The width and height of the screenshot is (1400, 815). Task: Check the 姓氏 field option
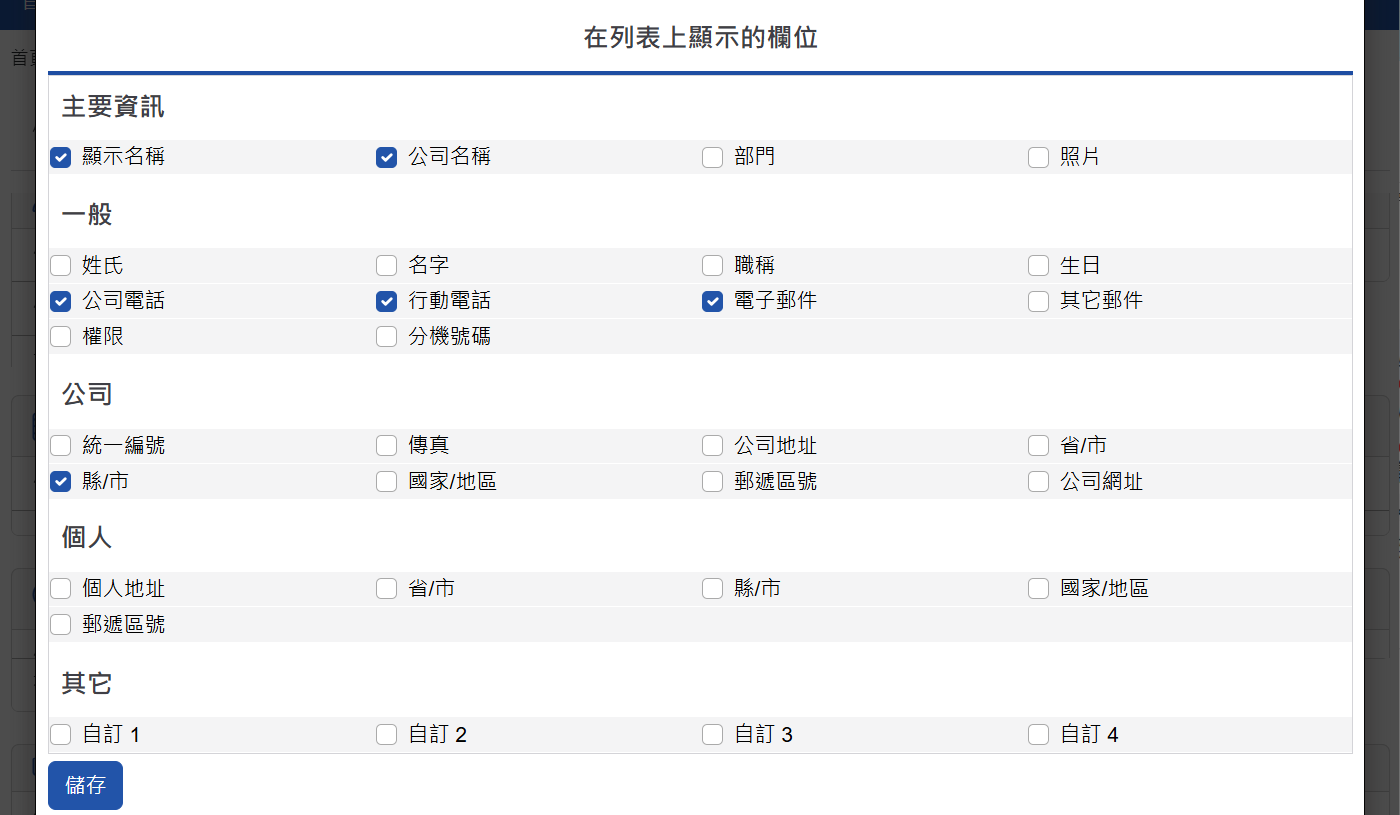[61, 265]
